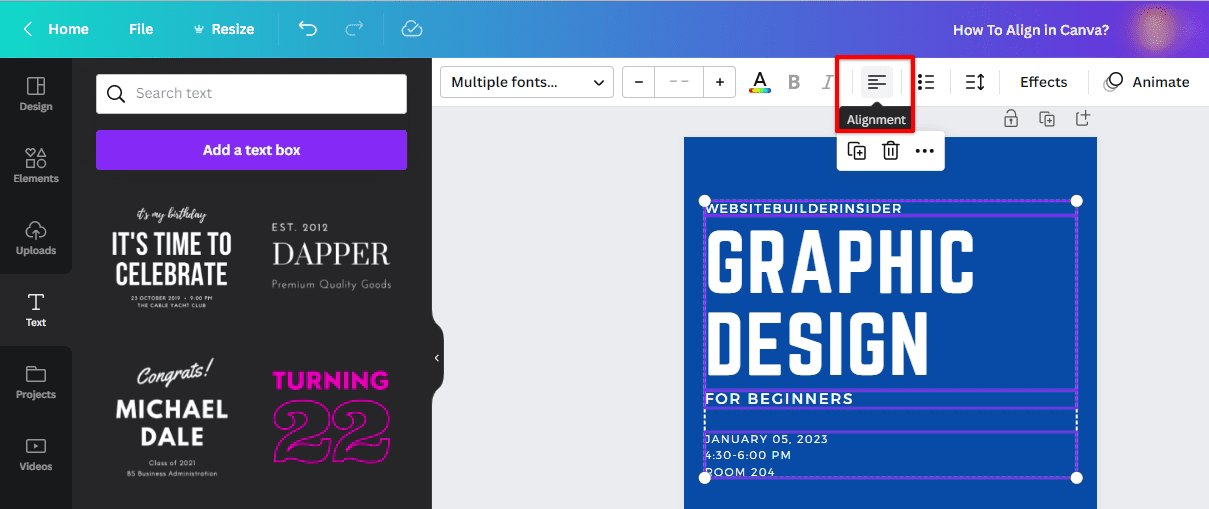Toggle bold formatting
1209x509 pixels.
794,82
